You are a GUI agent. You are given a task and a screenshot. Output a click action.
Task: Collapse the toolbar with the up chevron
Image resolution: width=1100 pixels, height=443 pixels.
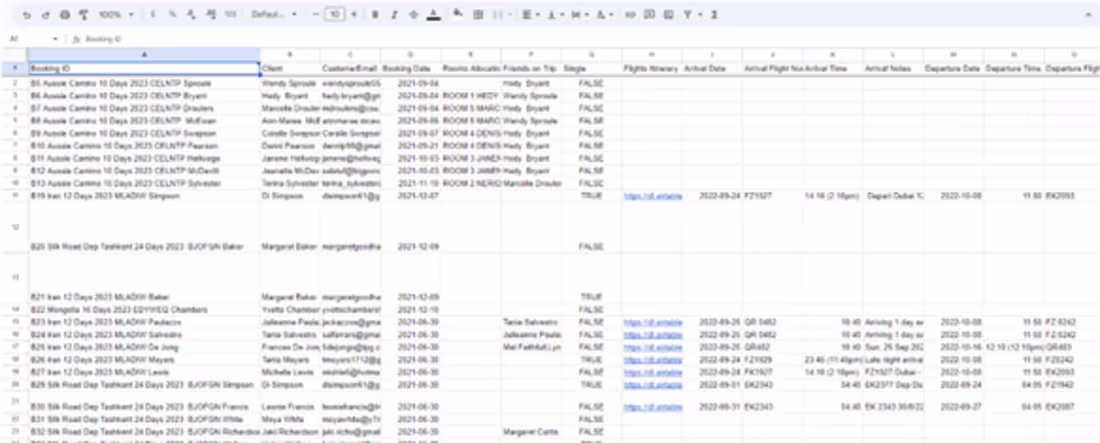1089,15
